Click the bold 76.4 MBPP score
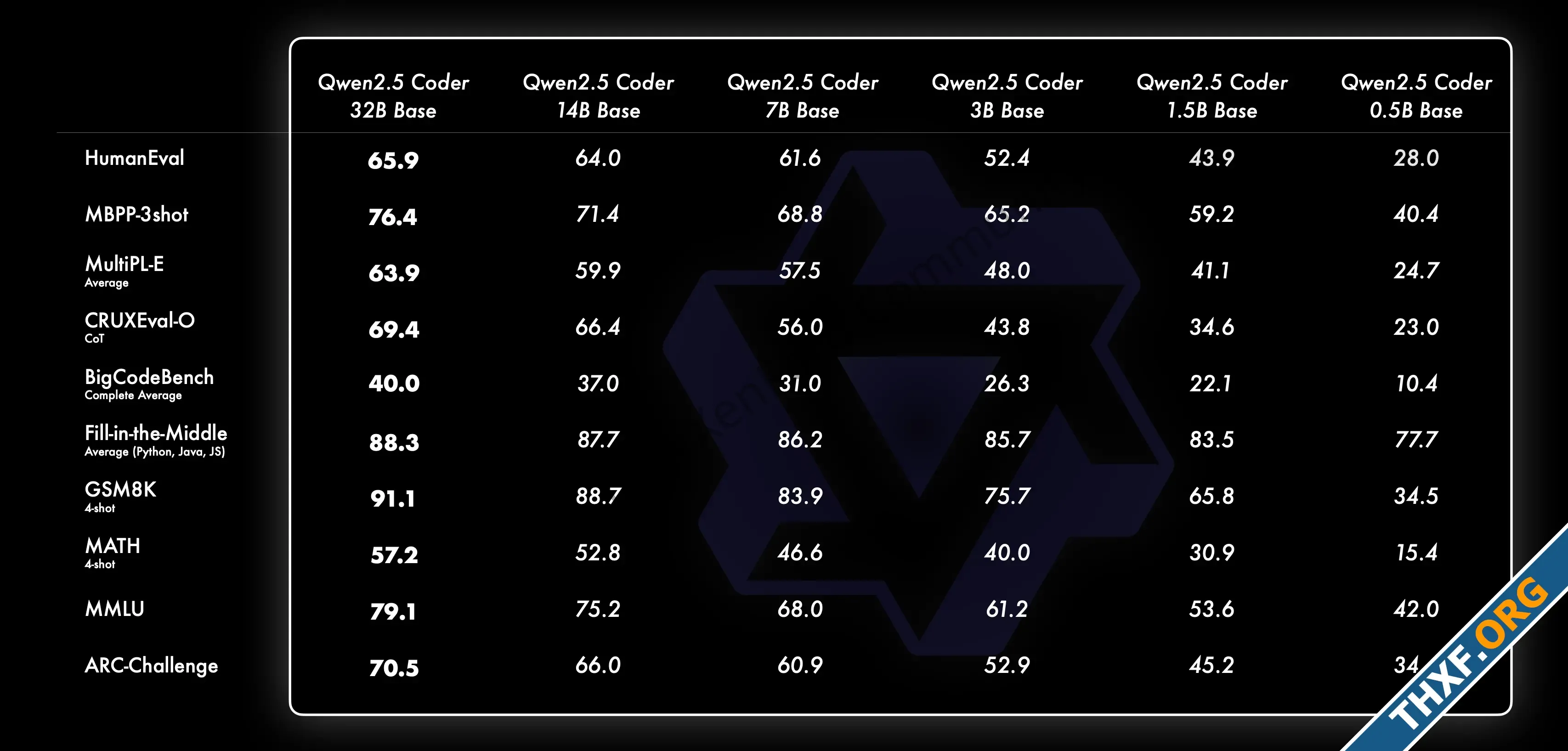Screen dimensions: 1568x751 point(393,217)
